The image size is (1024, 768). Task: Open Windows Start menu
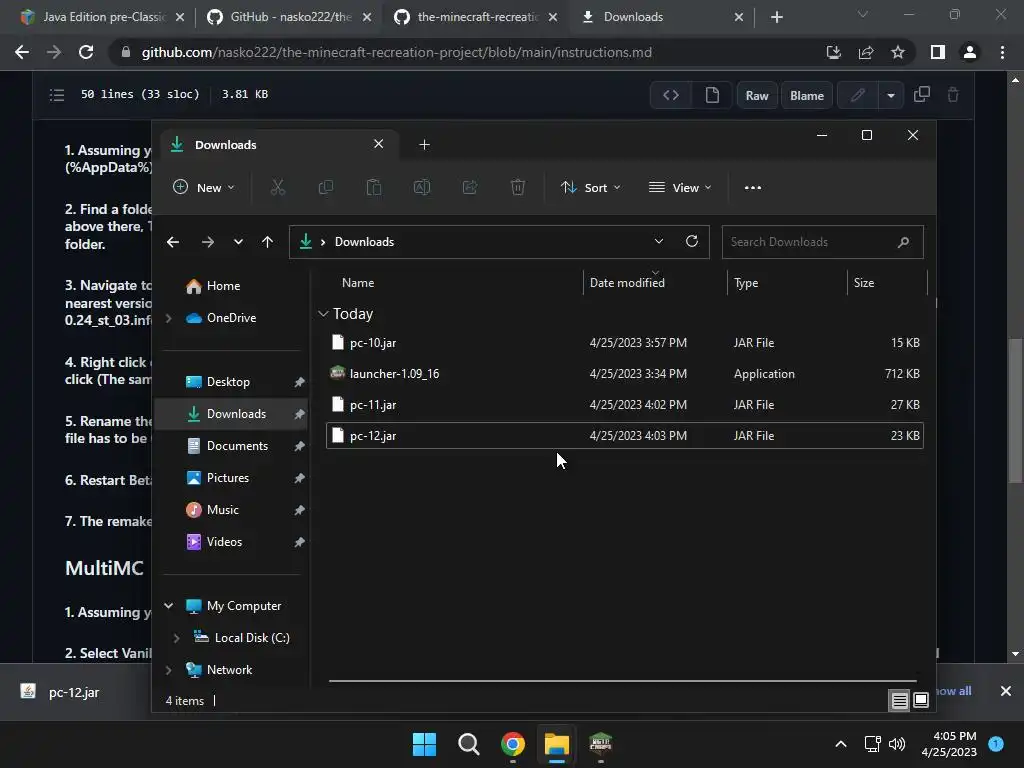(x=424, y=744)
